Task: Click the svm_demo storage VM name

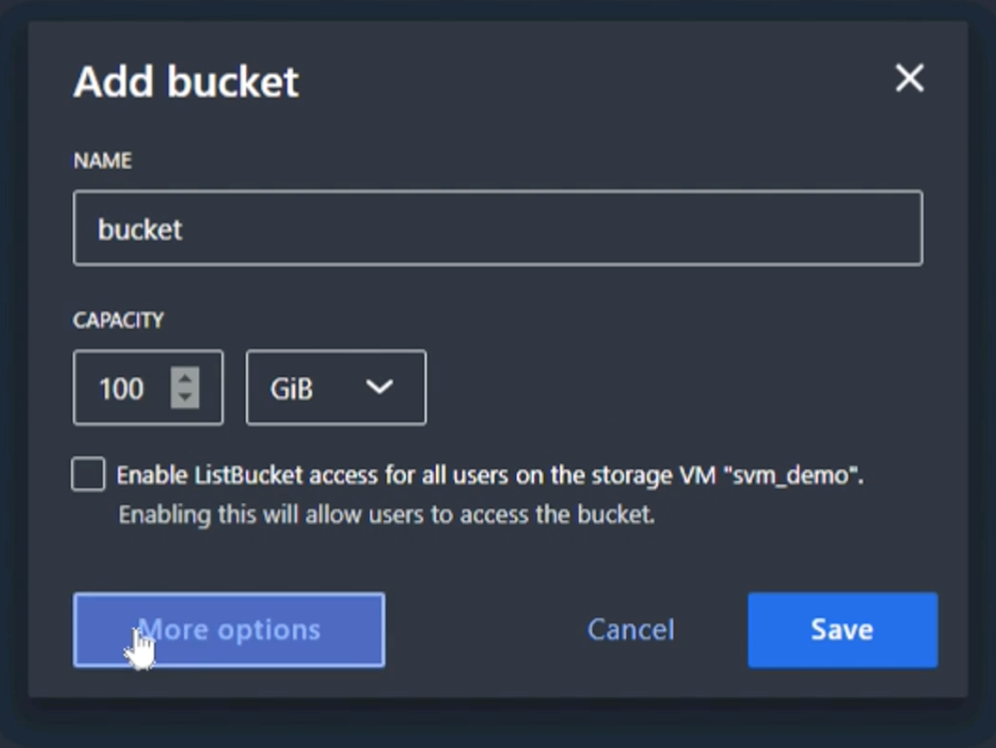Action: (794, 475)
